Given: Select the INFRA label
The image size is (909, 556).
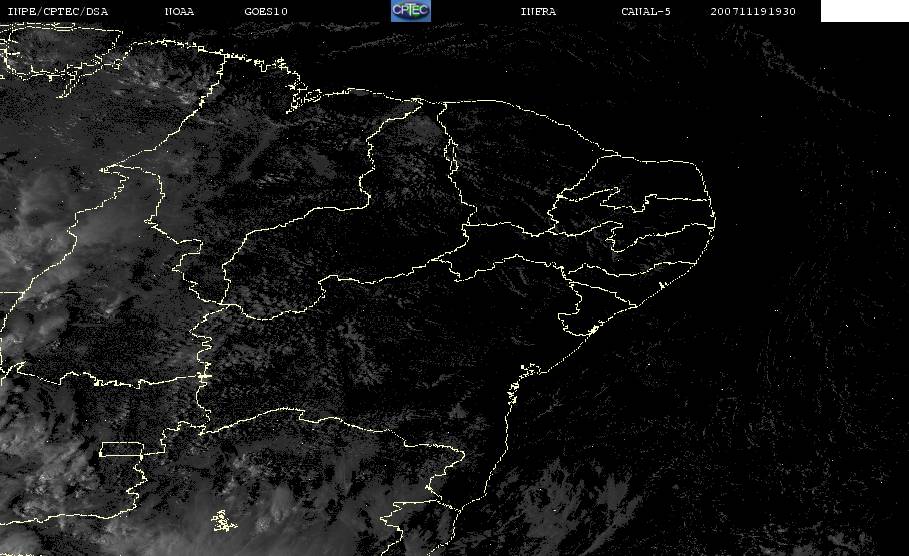Looking at the screenshot, I should [539, 12].
